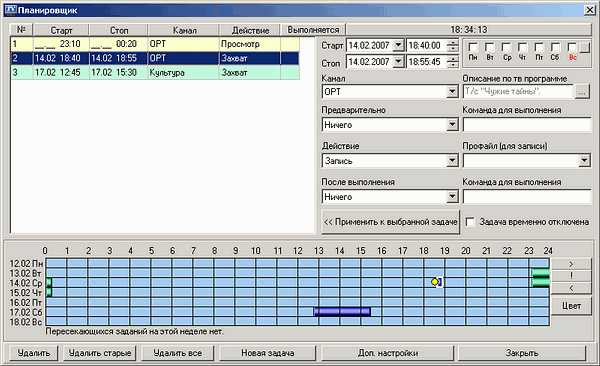Select task row 3 Культура
The height and width of the screenshot is (366, 600).
(155, 72)
